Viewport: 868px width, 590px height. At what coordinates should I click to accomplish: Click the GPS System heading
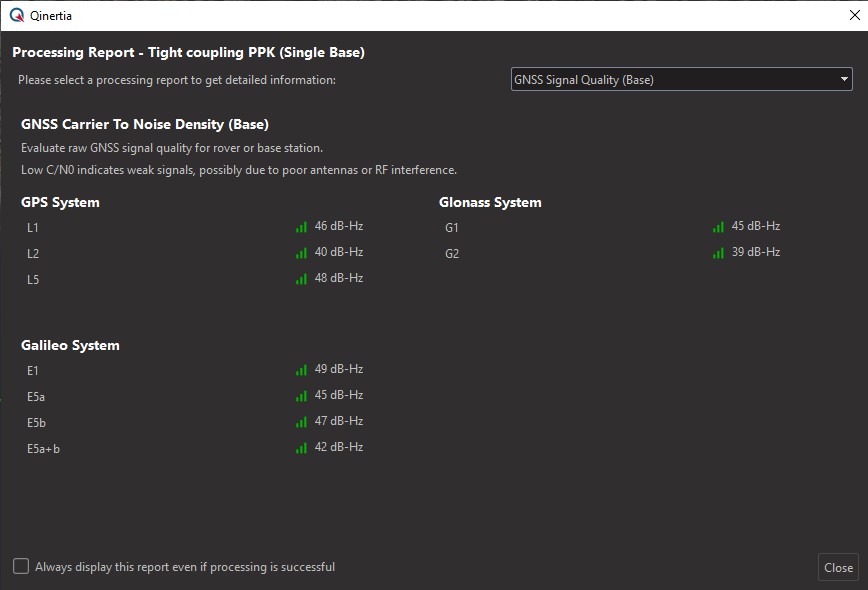click(x=60, y=202)
